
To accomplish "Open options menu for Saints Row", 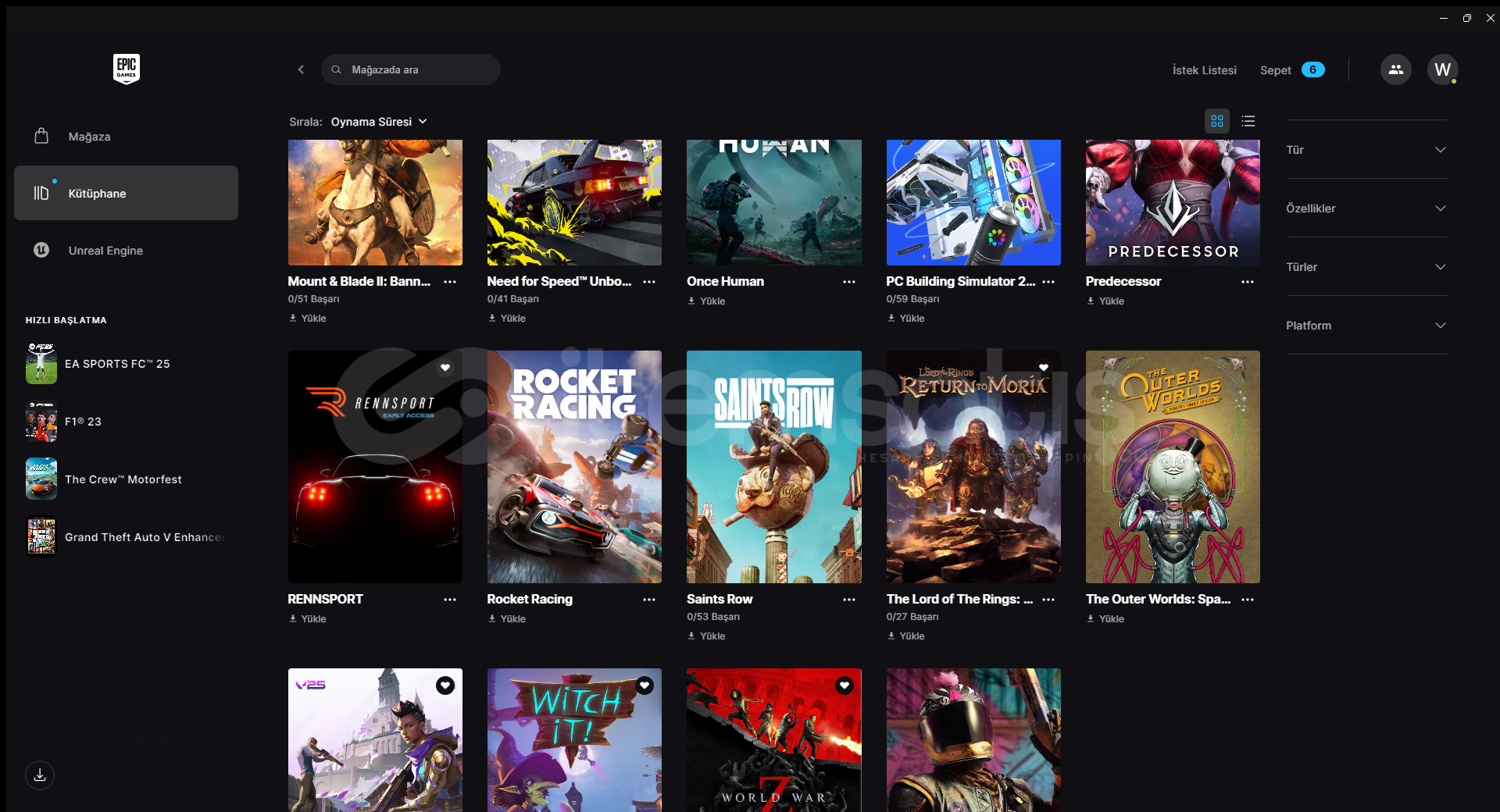I will point(849,600).
